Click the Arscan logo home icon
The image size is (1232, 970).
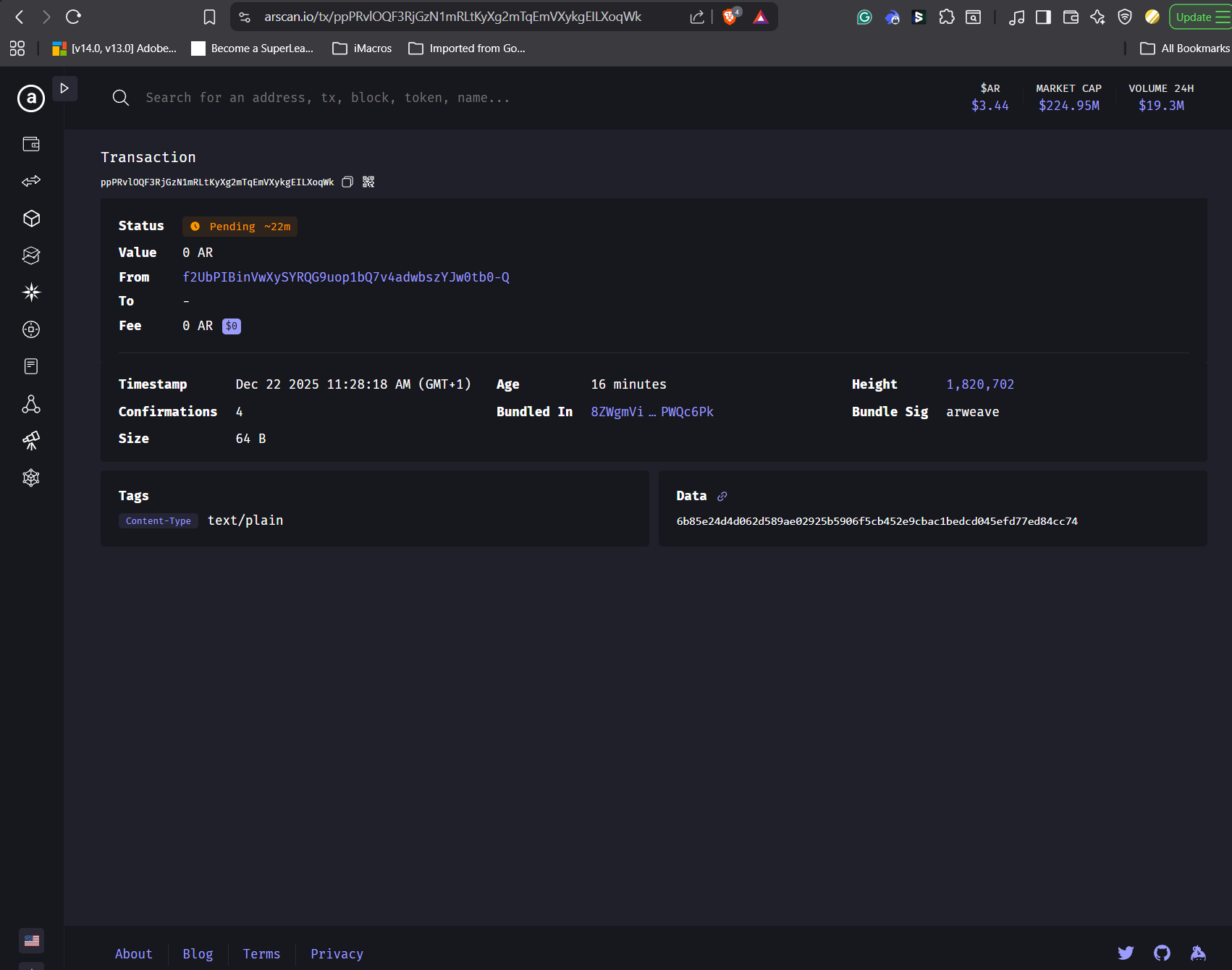pos(31,98)
